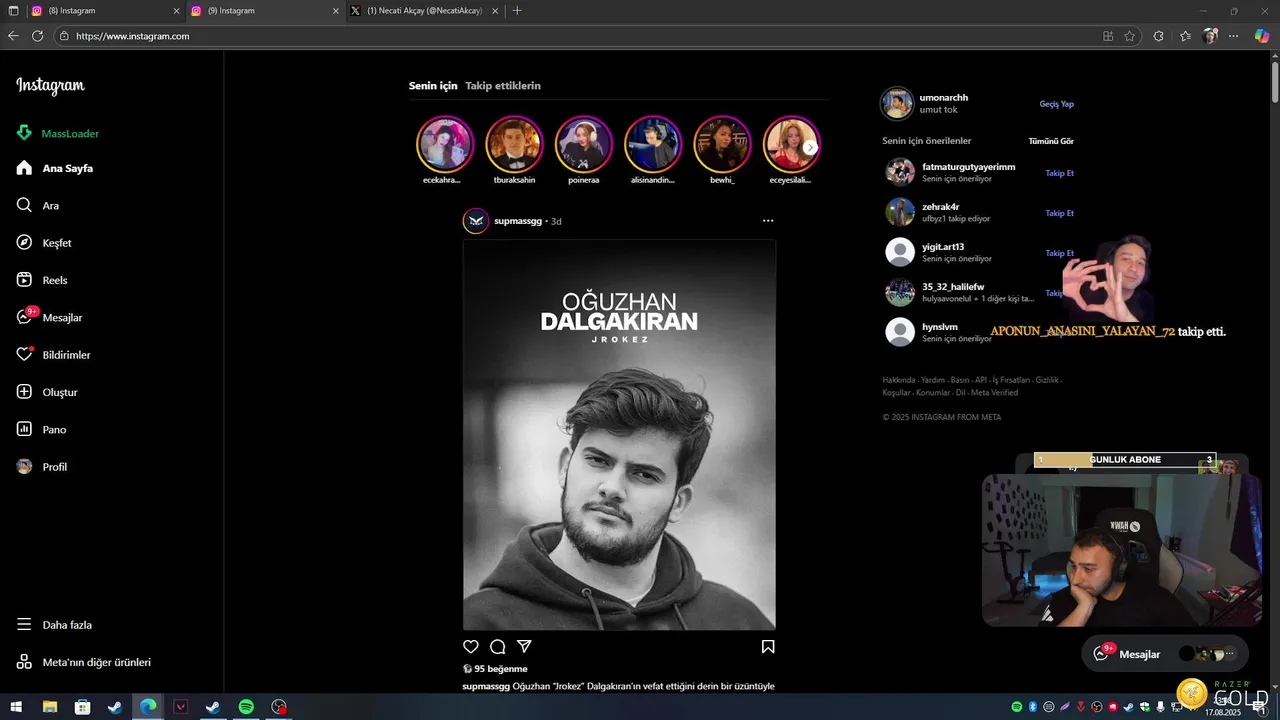Go to Ana Sayfa home icon
The width and height of the screenshot is (1280, 720).
click(24, 168)
